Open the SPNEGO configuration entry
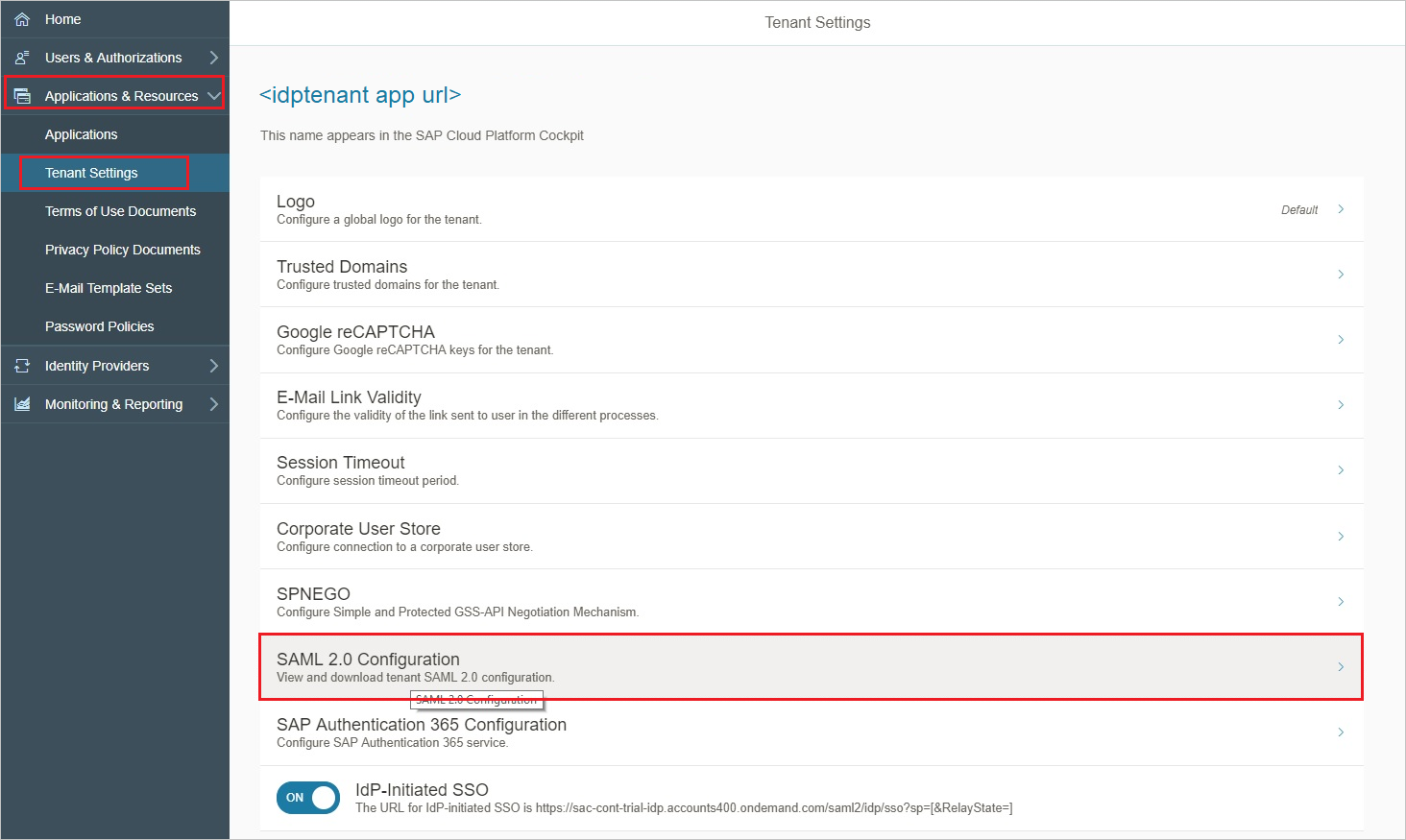1406x840 pixels. click(x=810, y=601)
